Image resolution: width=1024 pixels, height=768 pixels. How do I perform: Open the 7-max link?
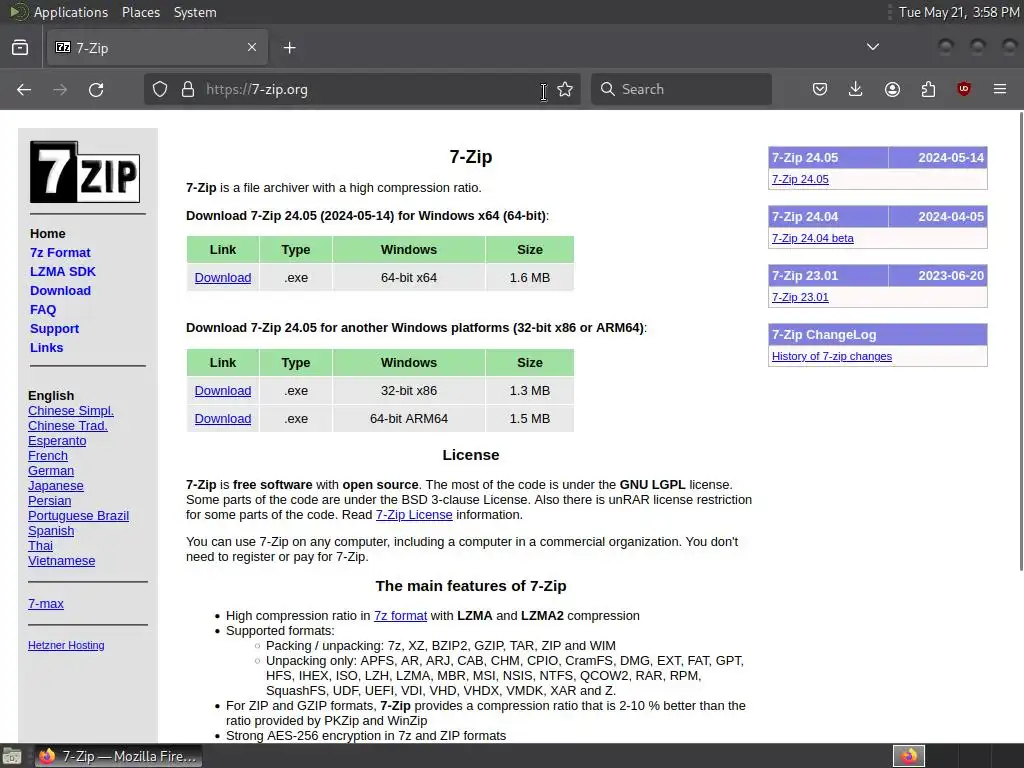[46, 604]
